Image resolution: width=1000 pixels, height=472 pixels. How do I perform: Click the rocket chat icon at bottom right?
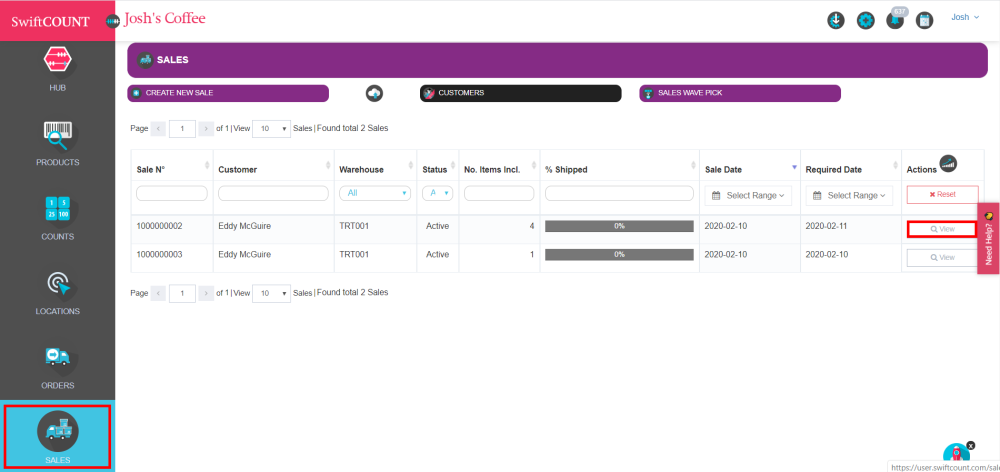(956, 455)
